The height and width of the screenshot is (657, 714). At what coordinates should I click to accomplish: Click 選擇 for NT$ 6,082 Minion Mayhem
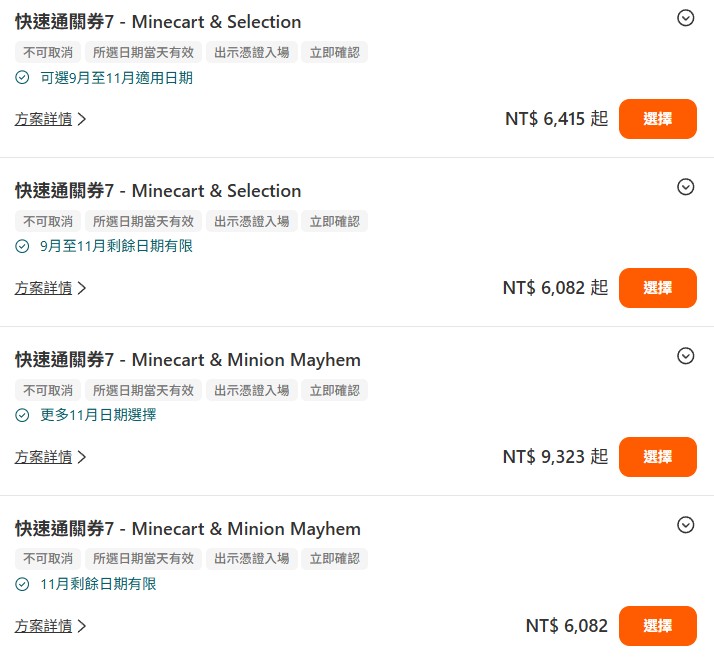657,626
